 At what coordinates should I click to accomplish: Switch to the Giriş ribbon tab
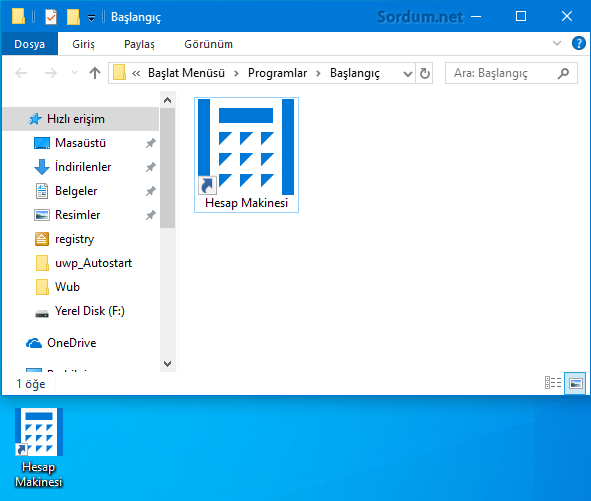83,44
